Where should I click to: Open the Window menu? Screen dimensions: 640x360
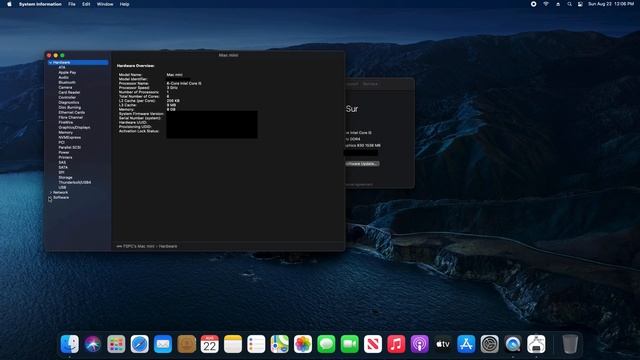coord(105,4)
